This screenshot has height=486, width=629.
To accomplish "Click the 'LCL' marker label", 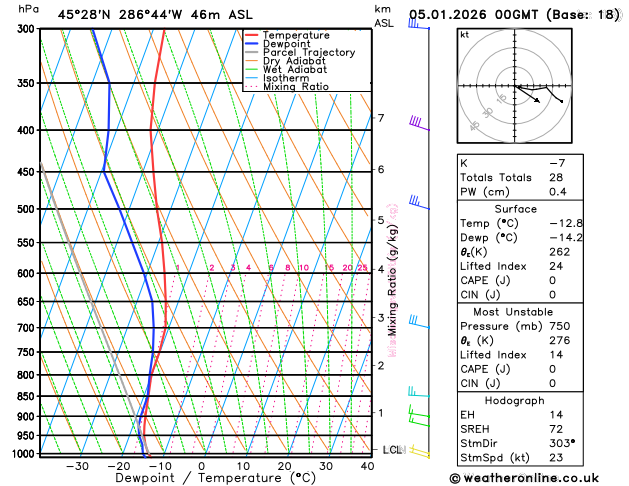I will 393,450.
